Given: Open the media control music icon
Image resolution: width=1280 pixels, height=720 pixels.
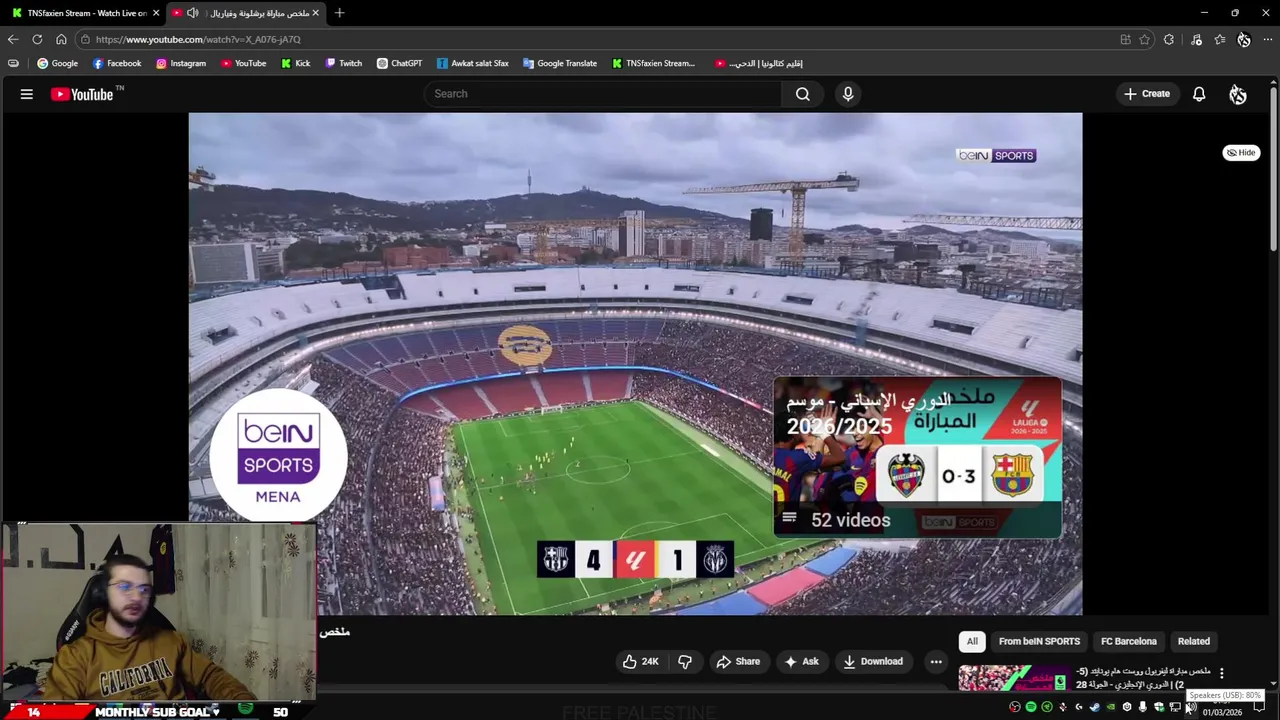Looking at the screenshot, I should tap(1196, 39).
